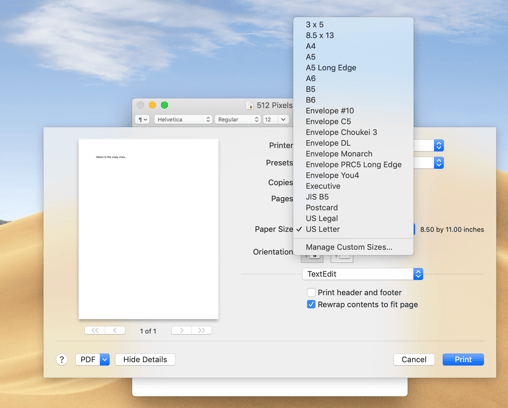Click the document icon in TextEdit title
Viewport: 508px width, 408px height.
[x=249, y=105]
